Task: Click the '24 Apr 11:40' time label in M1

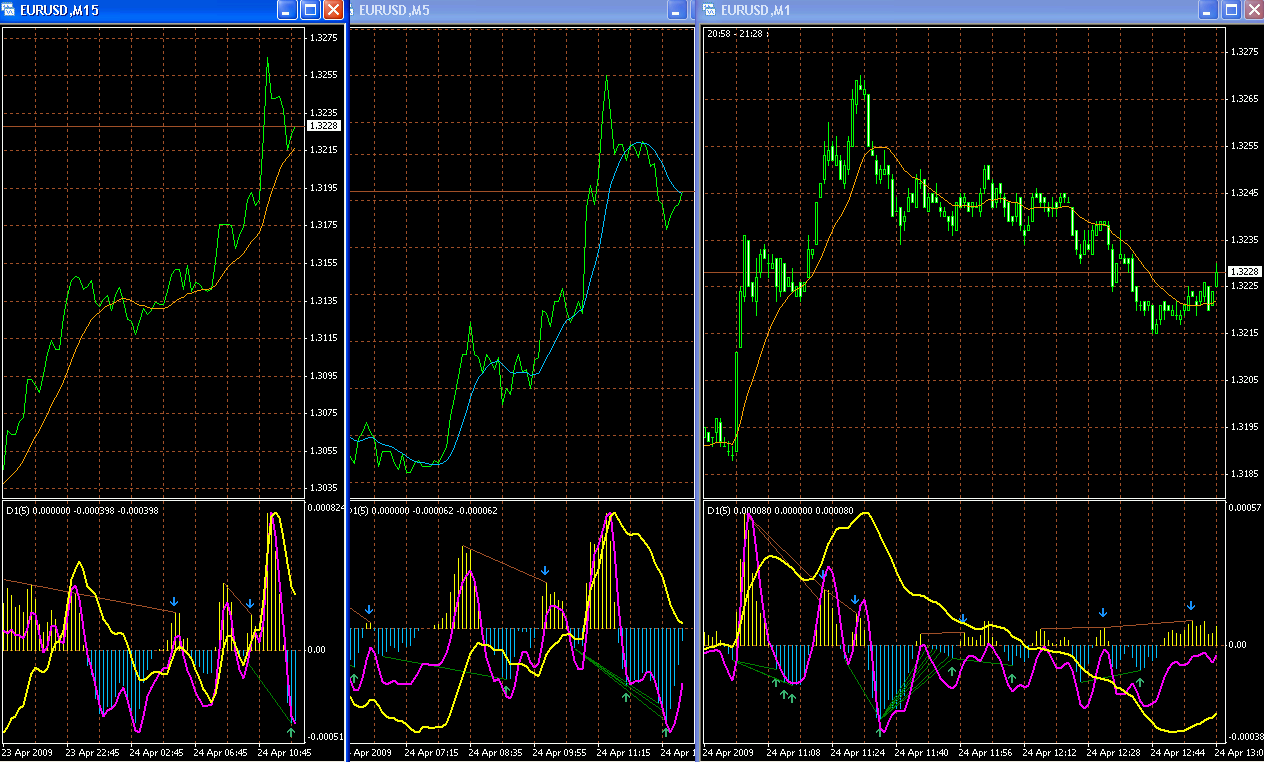Action: pos(923,752)
